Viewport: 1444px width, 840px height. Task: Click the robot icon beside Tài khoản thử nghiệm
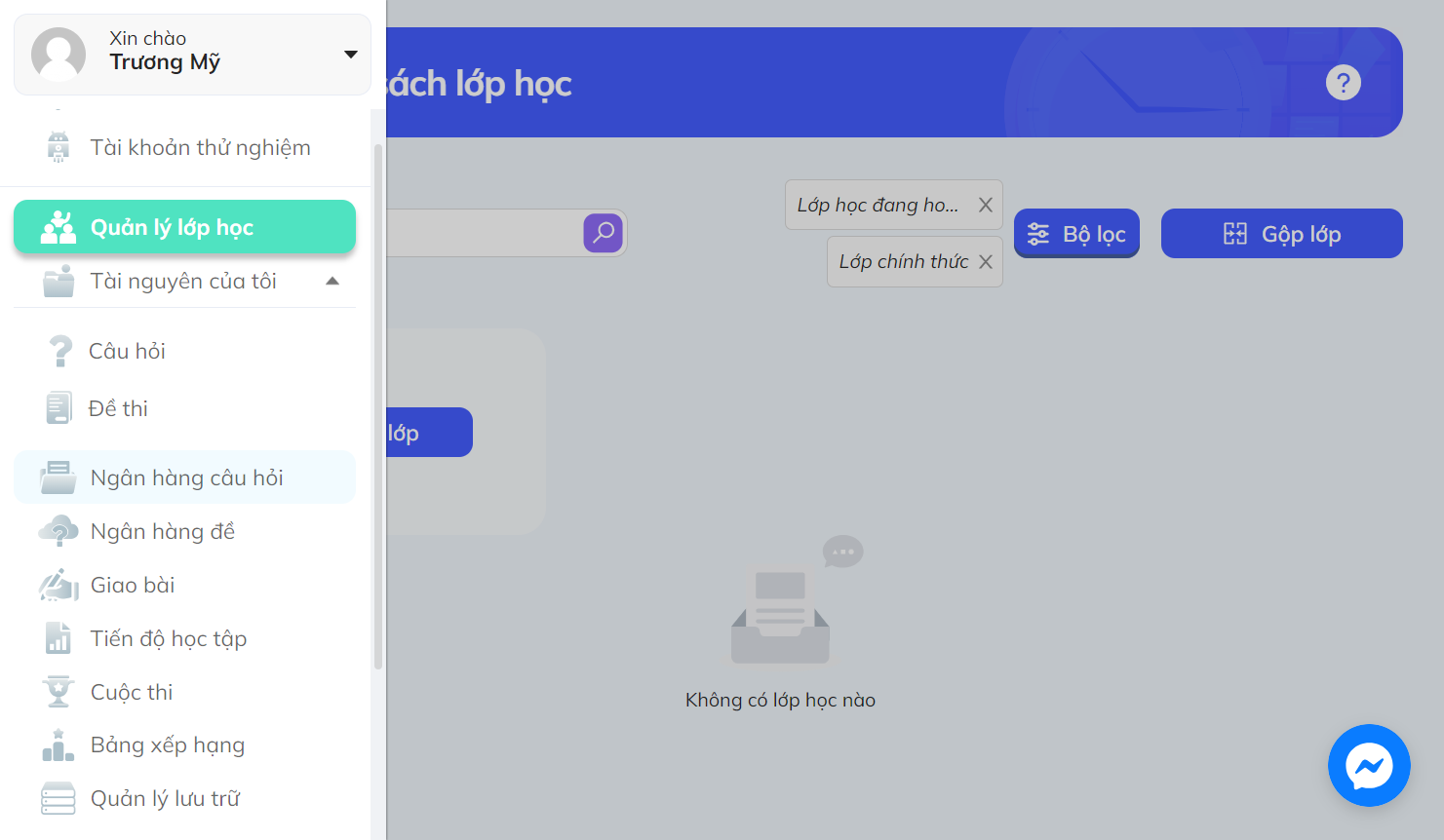(59, 147)
